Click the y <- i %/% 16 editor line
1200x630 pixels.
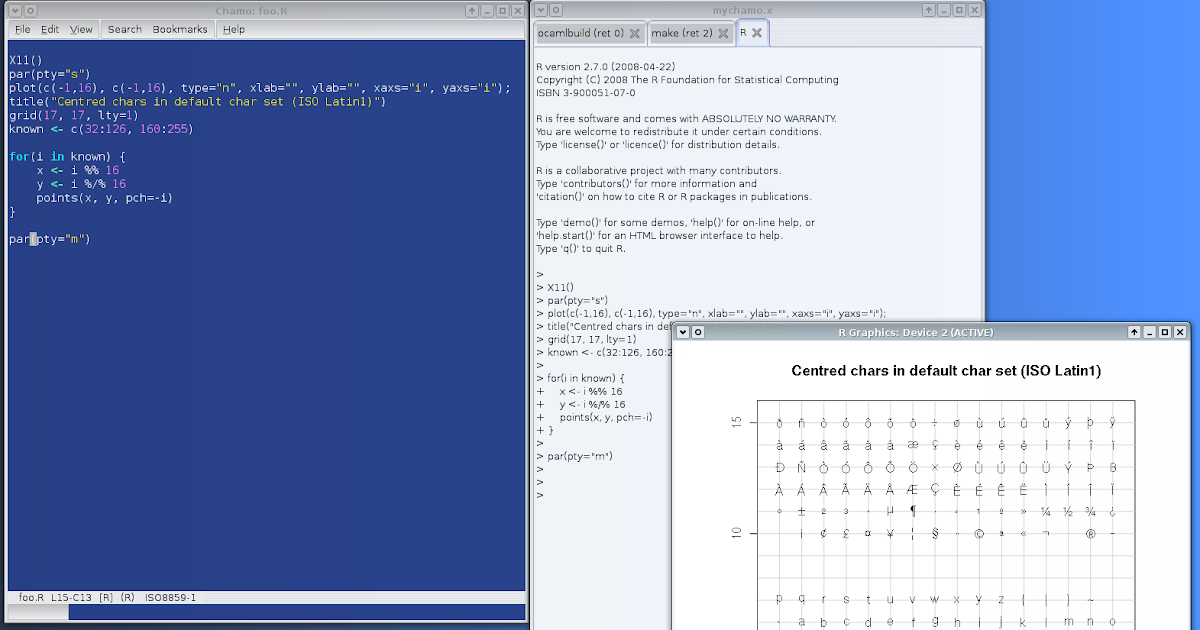(81, 184)
